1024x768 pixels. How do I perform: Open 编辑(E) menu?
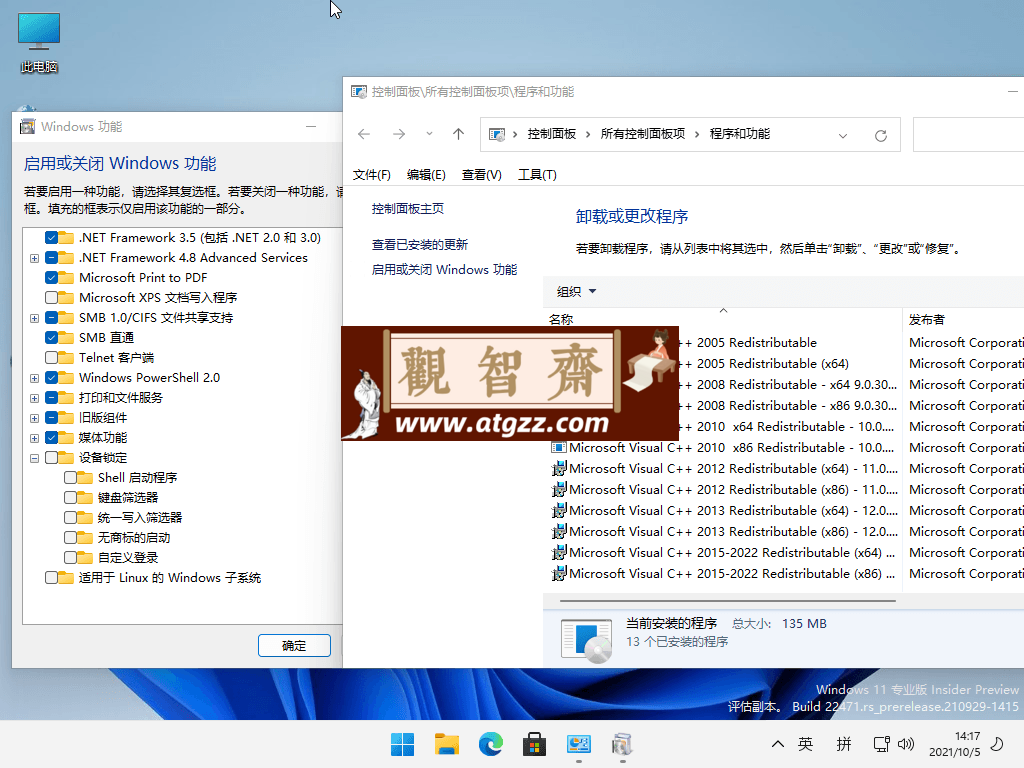pos(426,174)
